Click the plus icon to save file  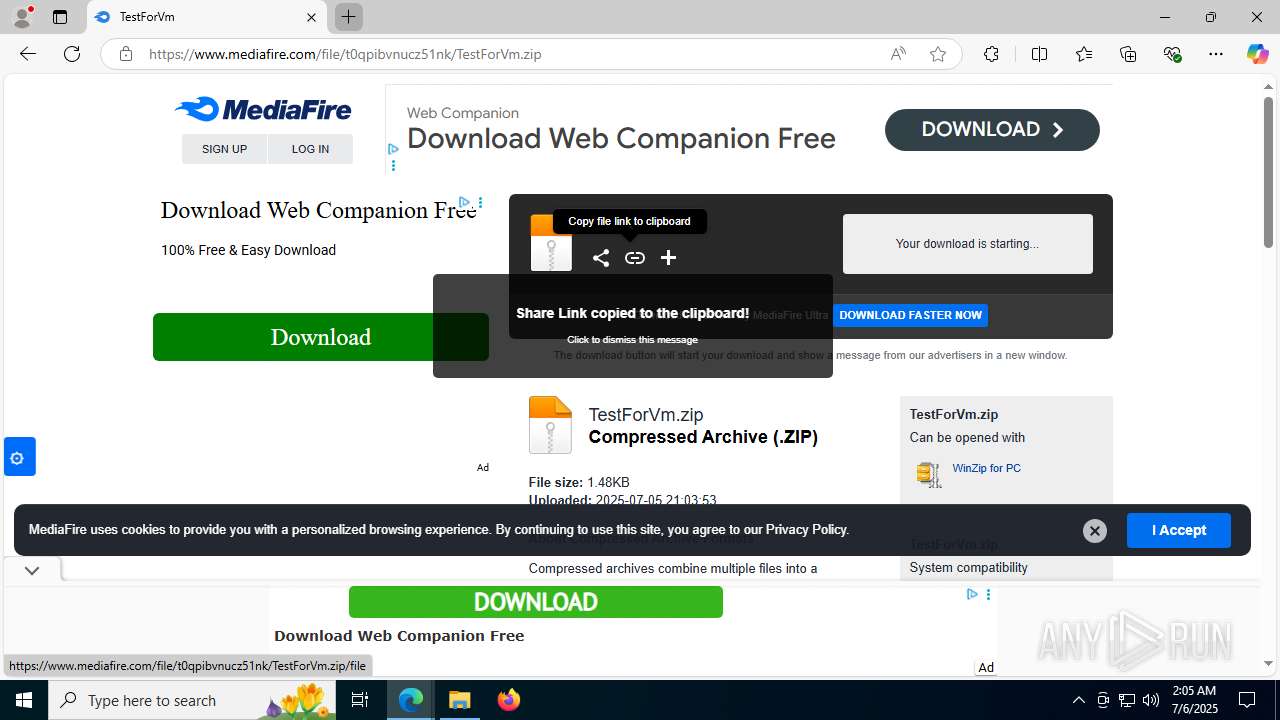tap(669, 258)
